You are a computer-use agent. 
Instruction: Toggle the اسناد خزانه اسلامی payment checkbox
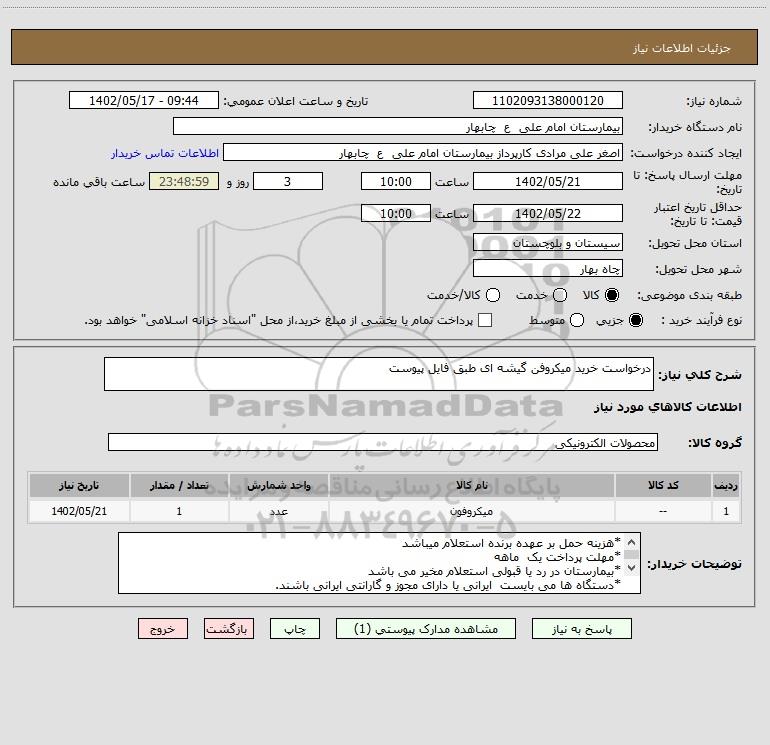click(485, 320)
